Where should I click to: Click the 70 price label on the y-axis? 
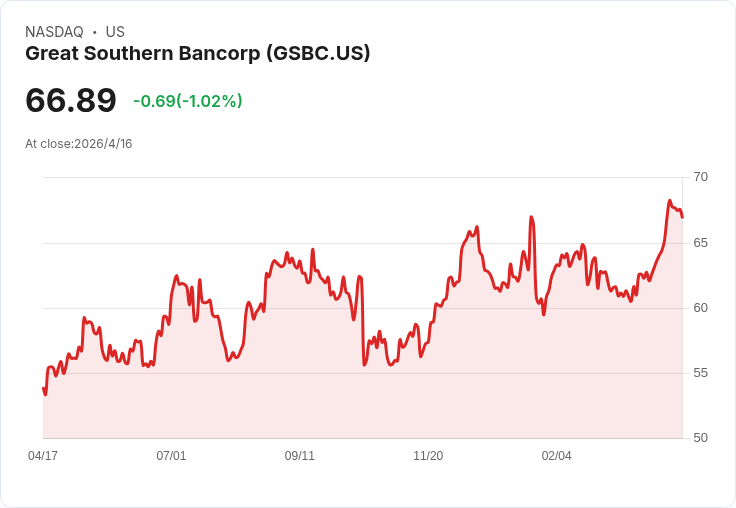[700, 177]
